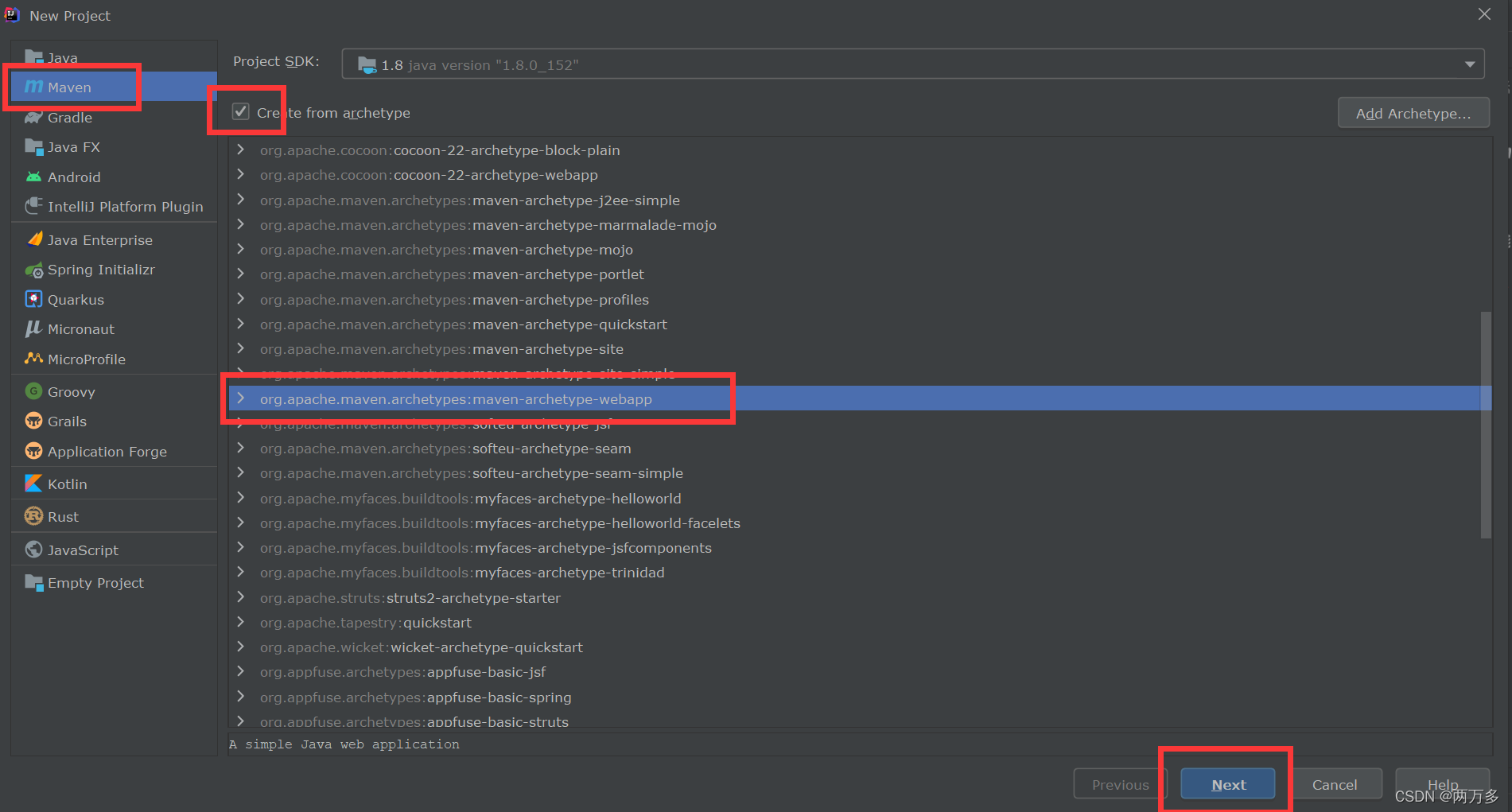The image size is (1512, 812).
Task: Click the Grails icon
Action: tap(33, 421)
